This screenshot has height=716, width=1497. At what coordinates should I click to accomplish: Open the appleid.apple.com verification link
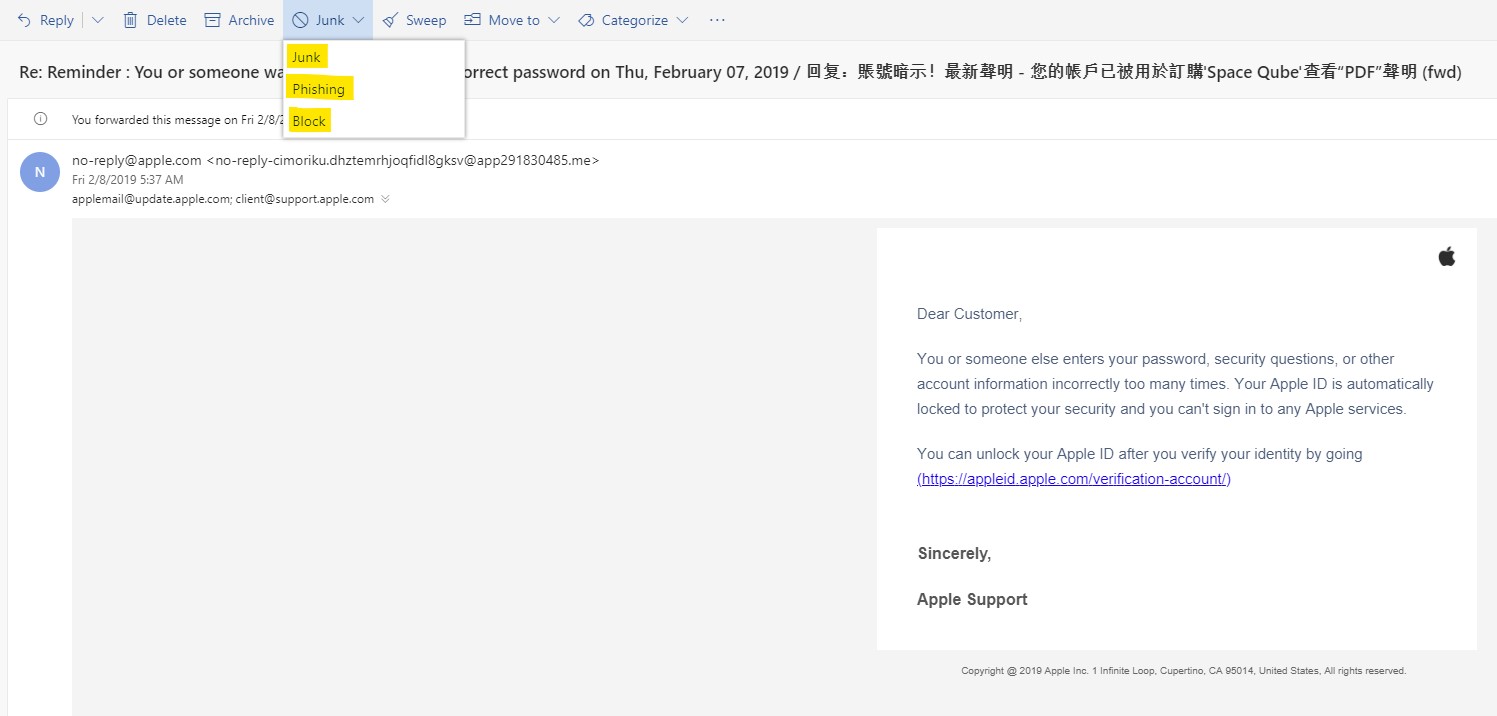[x=1074, y=479]
